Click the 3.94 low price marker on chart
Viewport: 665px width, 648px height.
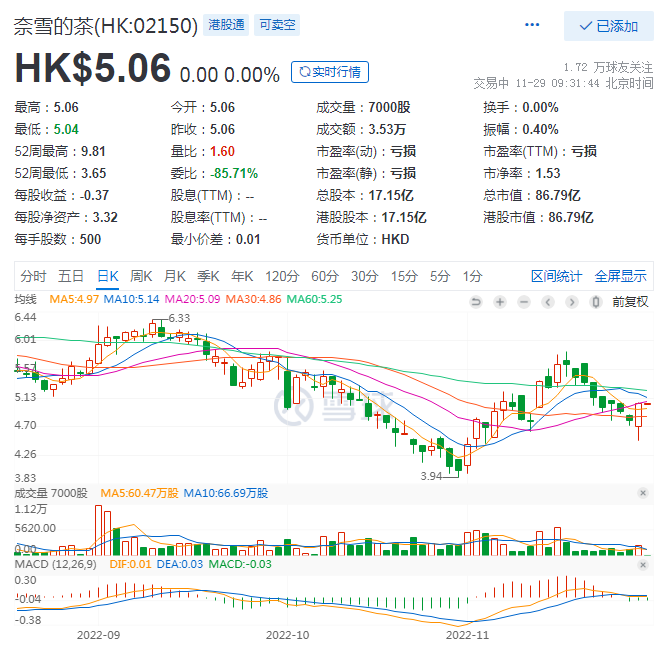[431, 476]
